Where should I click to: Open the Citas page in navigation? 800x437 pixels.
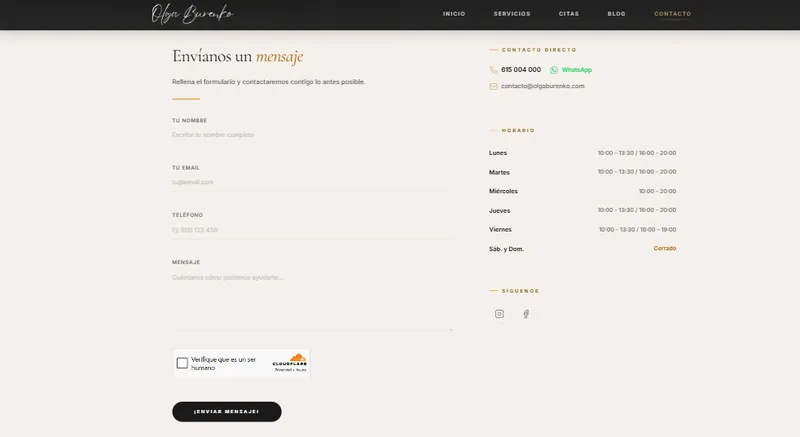pos(569,14)
